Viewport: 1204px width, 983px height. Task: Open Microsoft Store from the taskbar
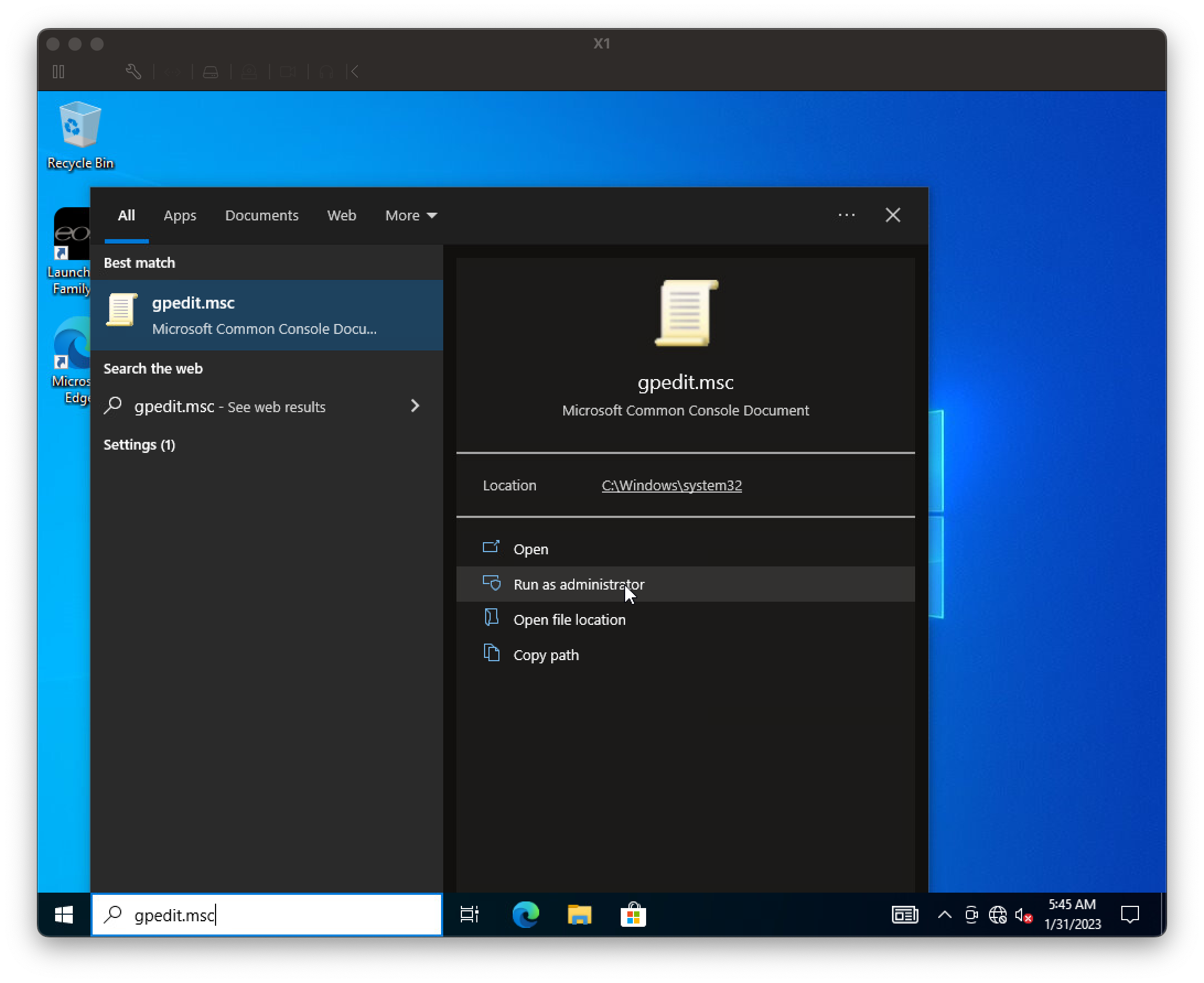(633, 915)
